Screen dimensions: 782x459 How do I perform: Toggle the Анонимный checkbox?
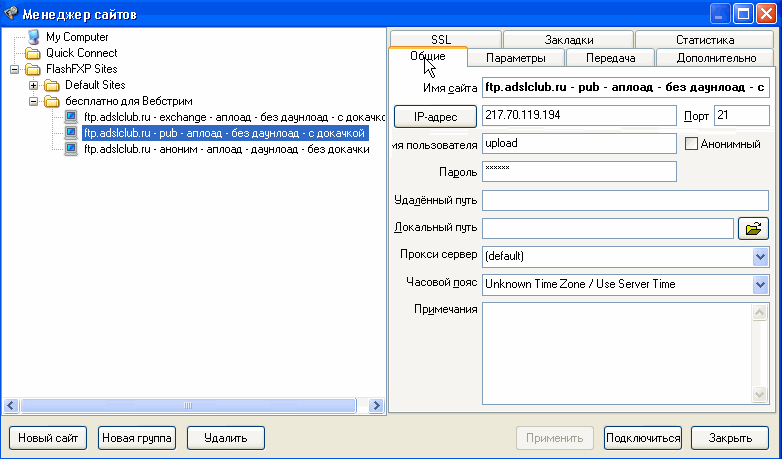click(x=691, y=144)
